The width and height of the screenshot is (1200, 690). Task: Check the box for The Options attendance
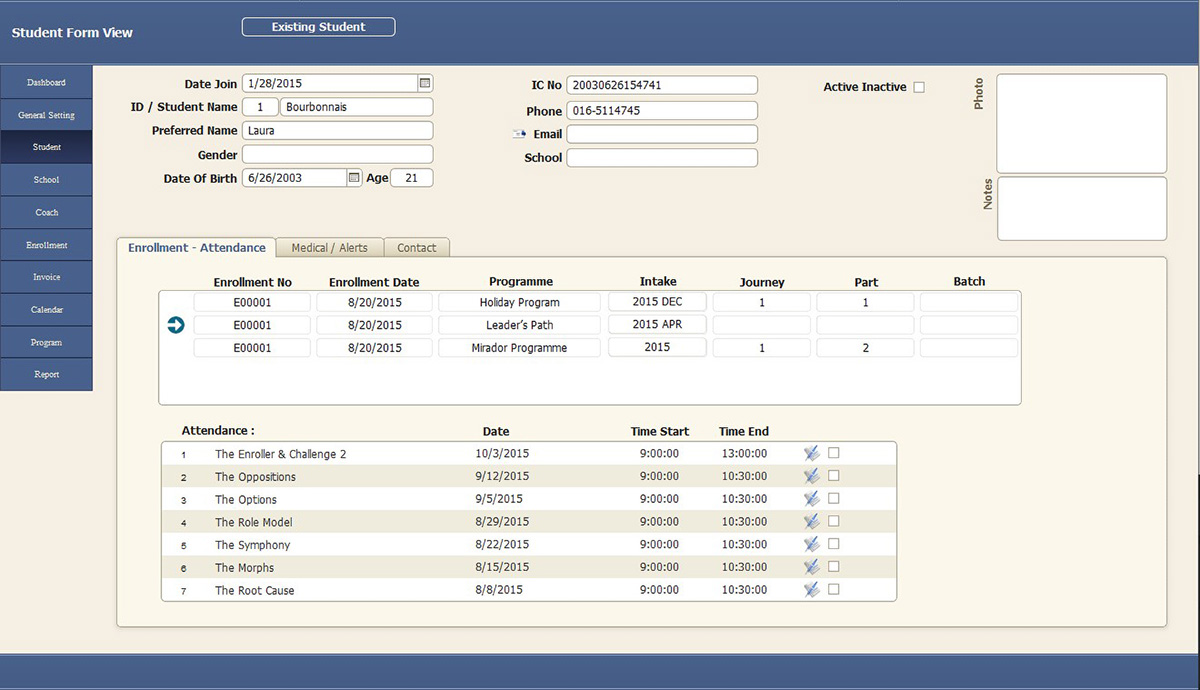(834, 498)
